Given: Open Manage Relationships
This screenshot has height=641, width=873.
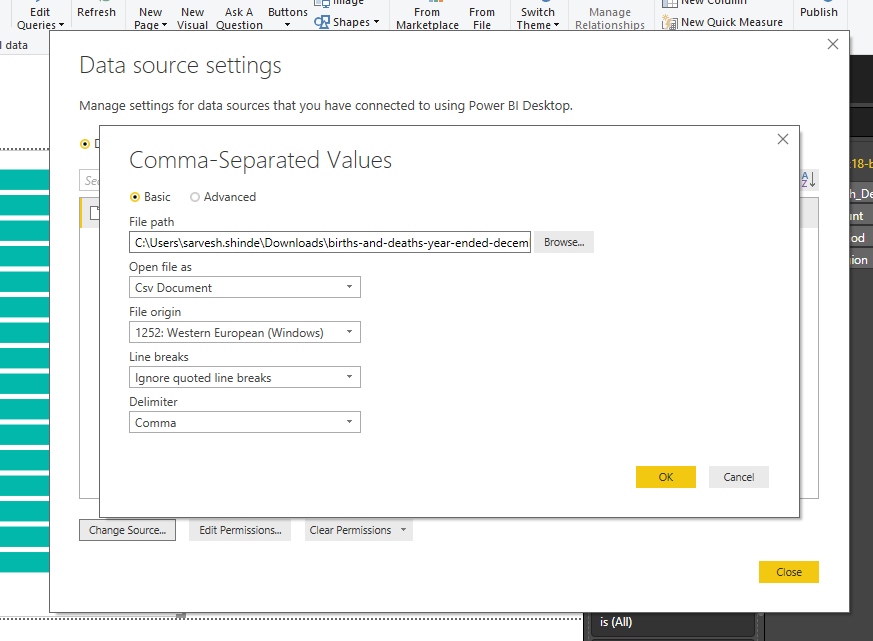Looking at the screenshot, I should (610, 11).
